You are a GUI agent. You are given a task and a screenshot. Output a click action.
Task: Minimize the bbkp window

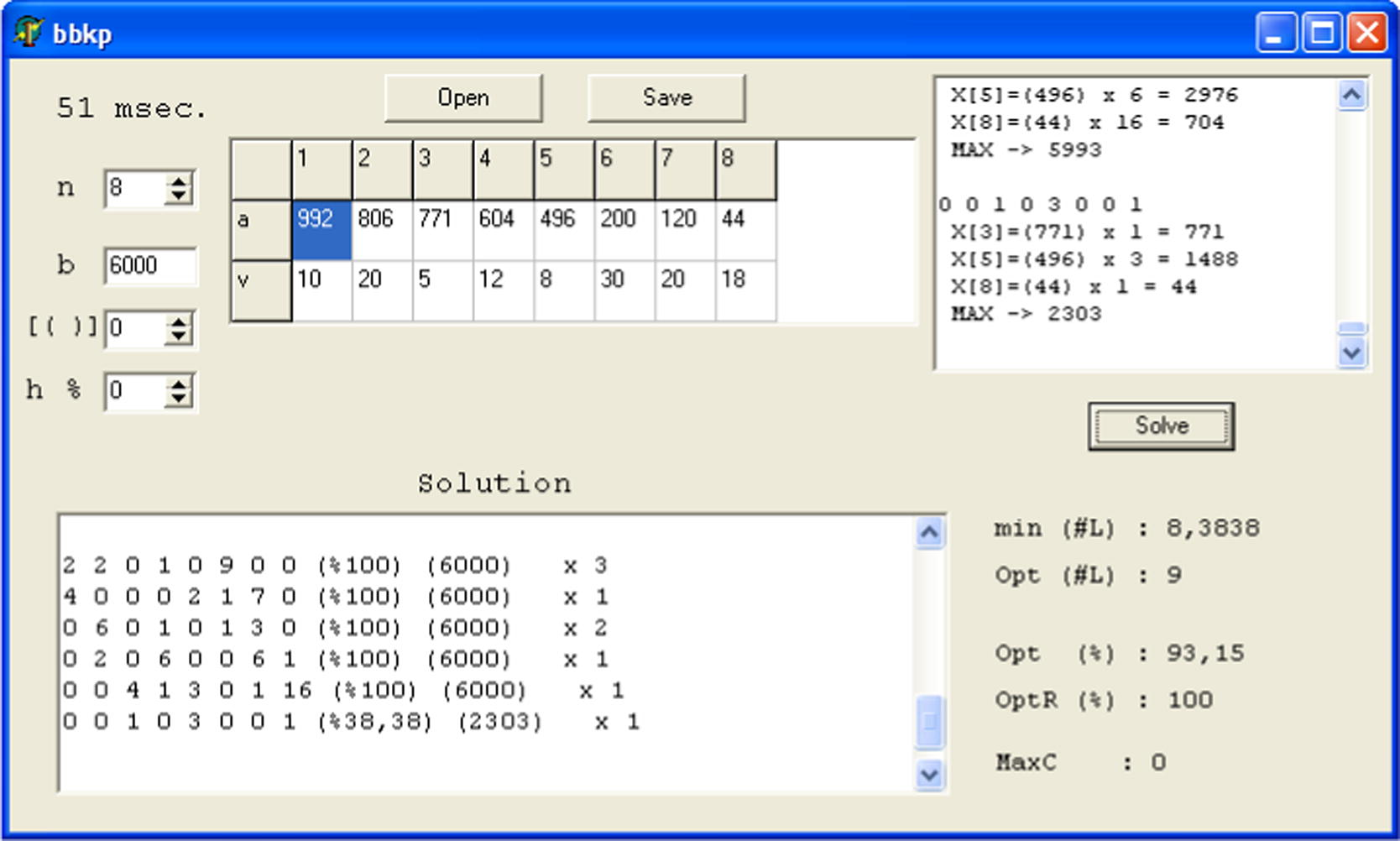1276,34
